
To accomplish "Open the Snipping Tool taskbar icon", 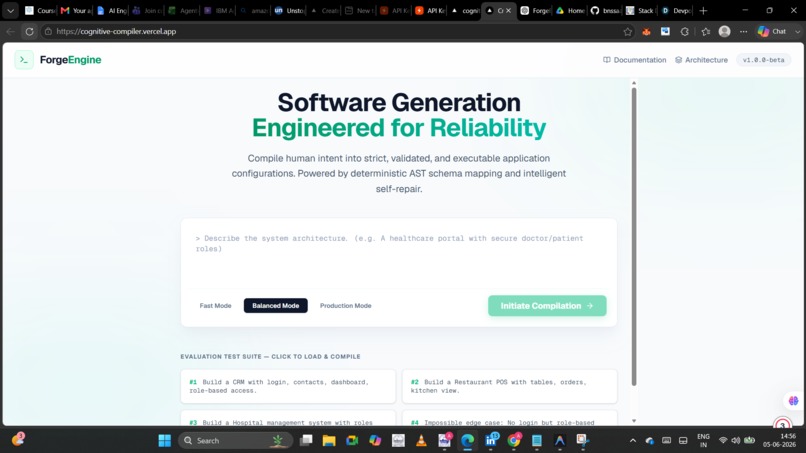I will point(582,441).
